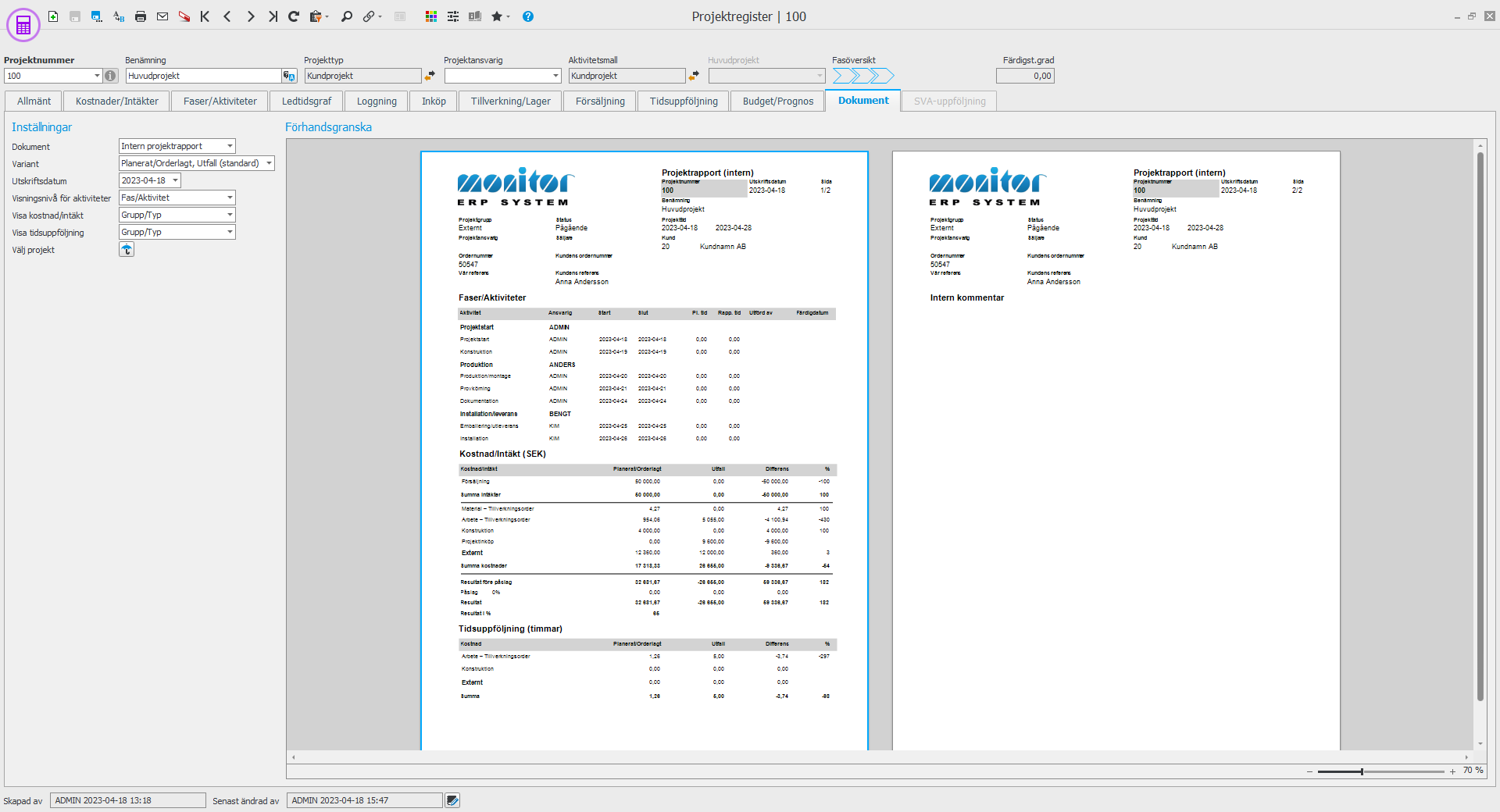Click the Save As toolbar icon
Viewport: 1500px width, 812px height.
[x=97, y=16]
